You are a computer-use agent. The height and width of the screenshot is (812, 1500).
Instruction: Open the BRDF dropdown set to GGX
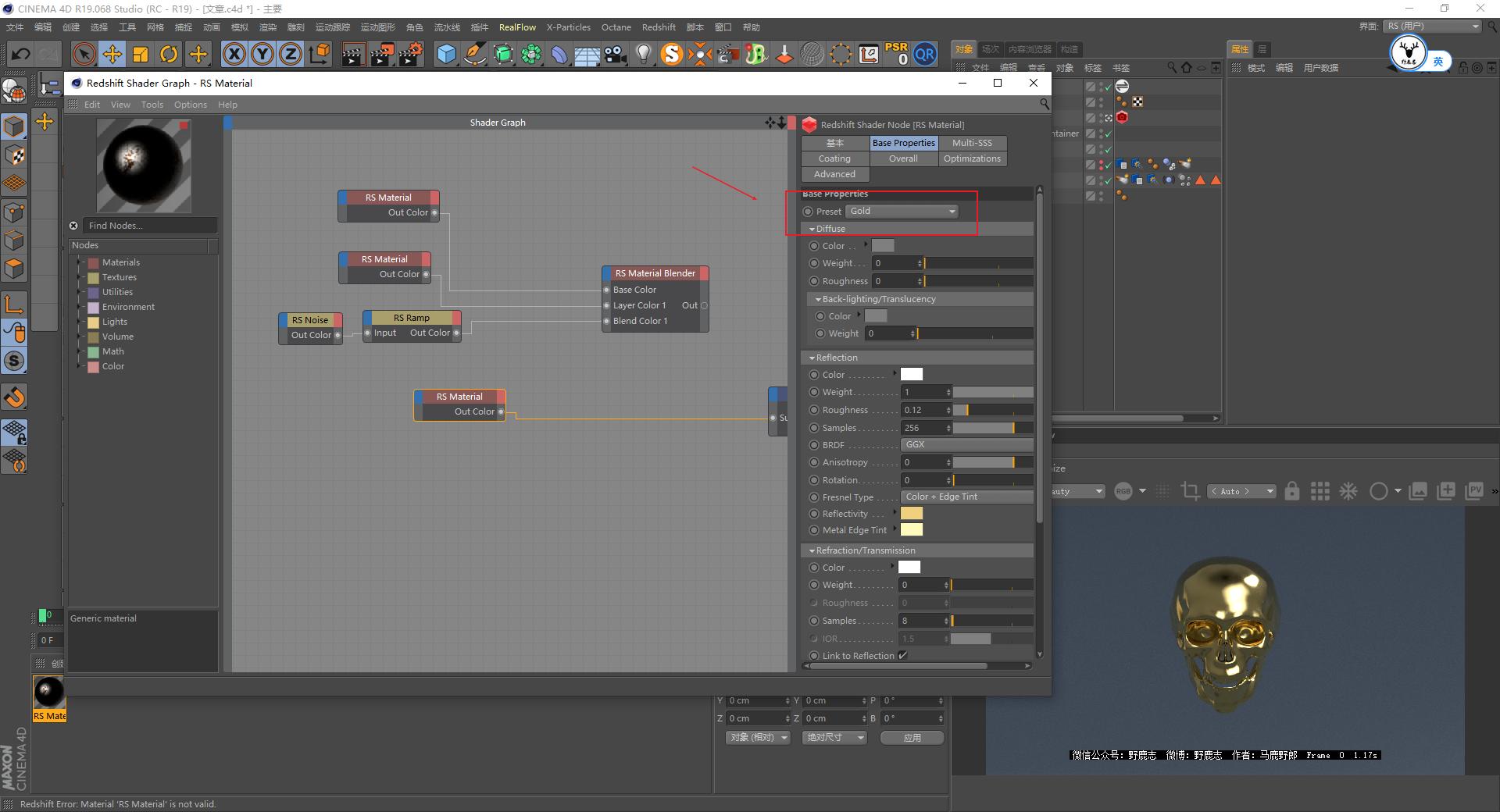[966, 444]
